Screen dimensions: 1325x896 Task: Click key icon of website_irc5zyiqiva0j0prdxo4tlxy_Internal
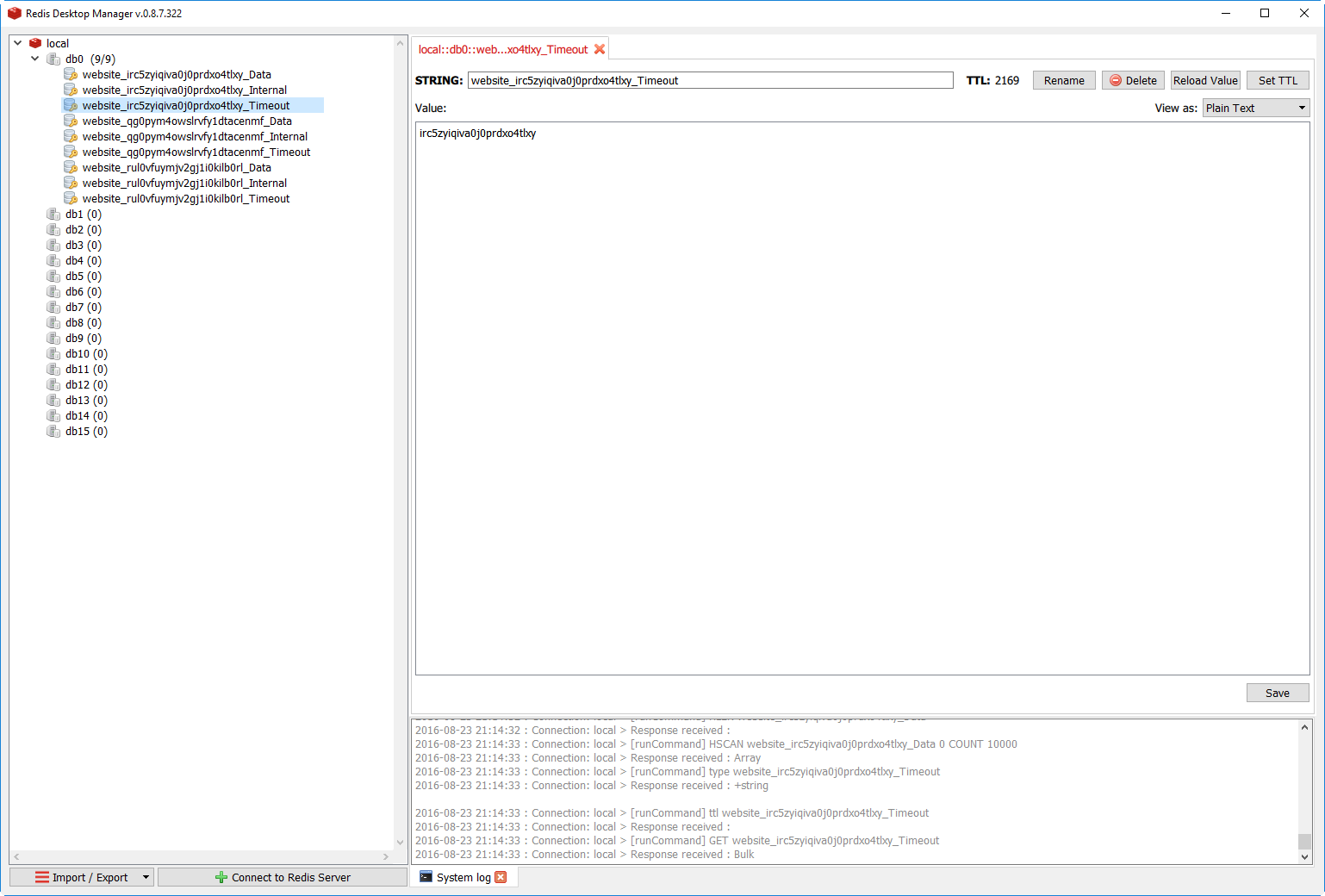[71, 90]
